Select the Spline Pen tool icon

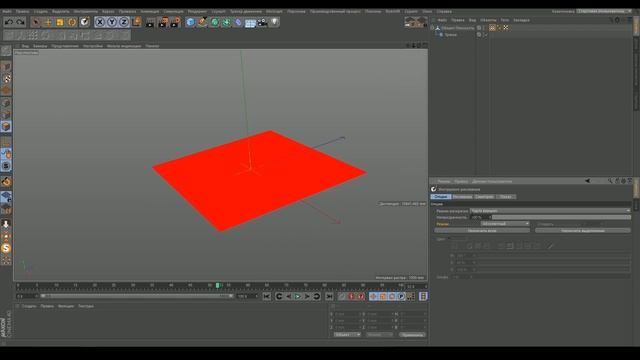pos(202,22)
